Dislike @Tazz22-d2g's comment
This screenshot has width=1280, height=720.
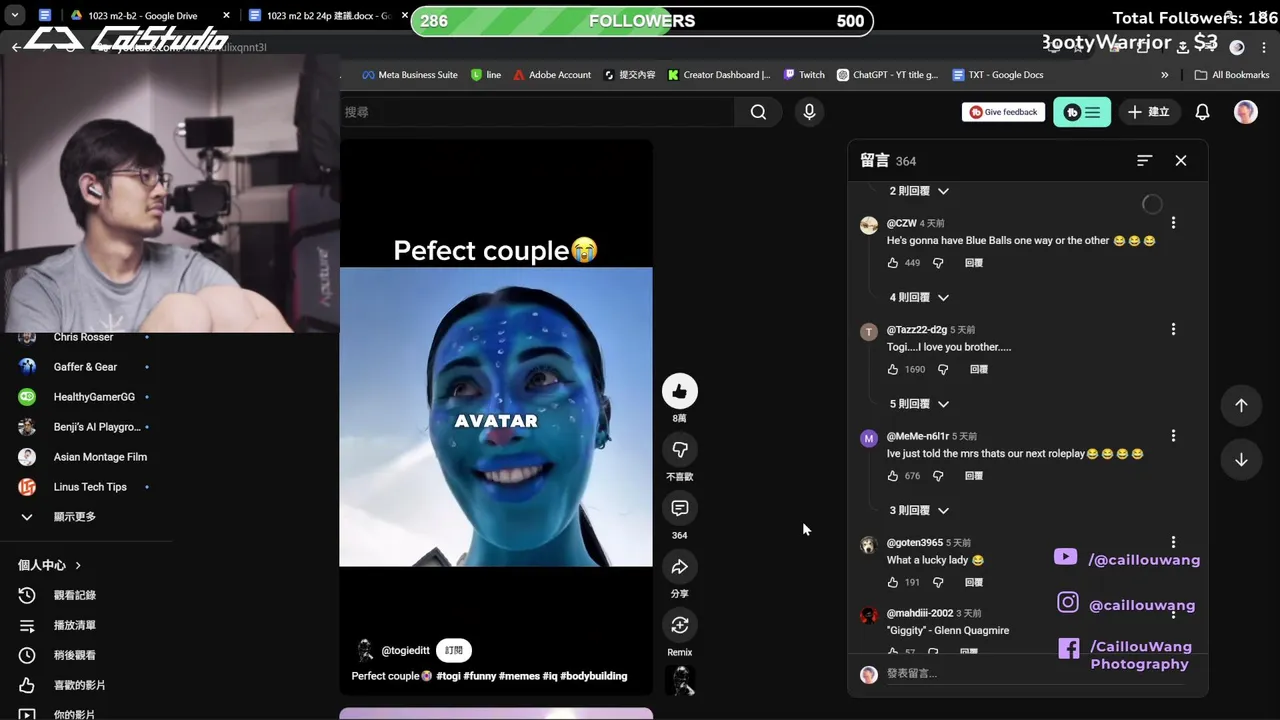[x=943, y=369]
